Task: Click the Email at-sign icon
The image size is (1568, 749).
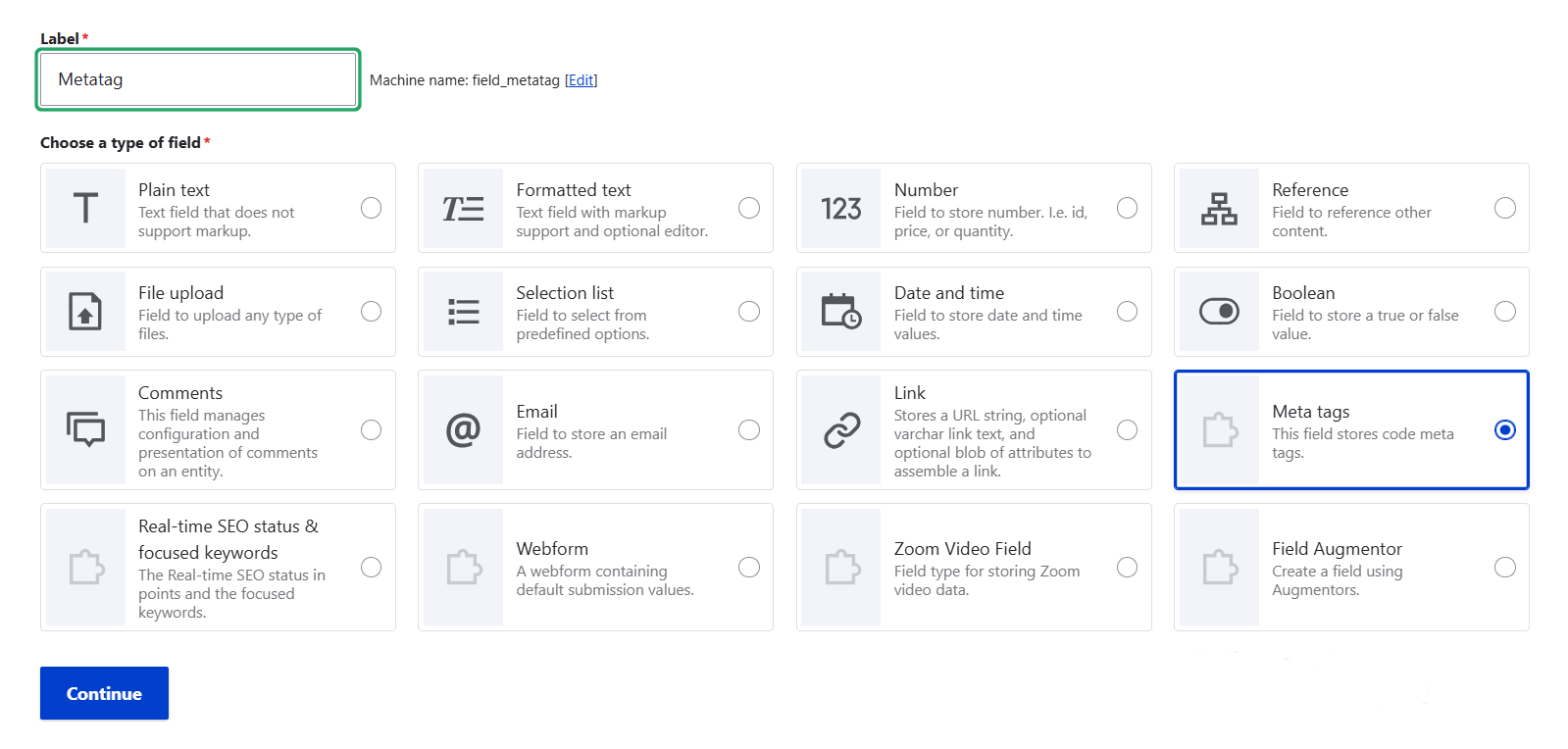Action: click(x=463, y=429)
